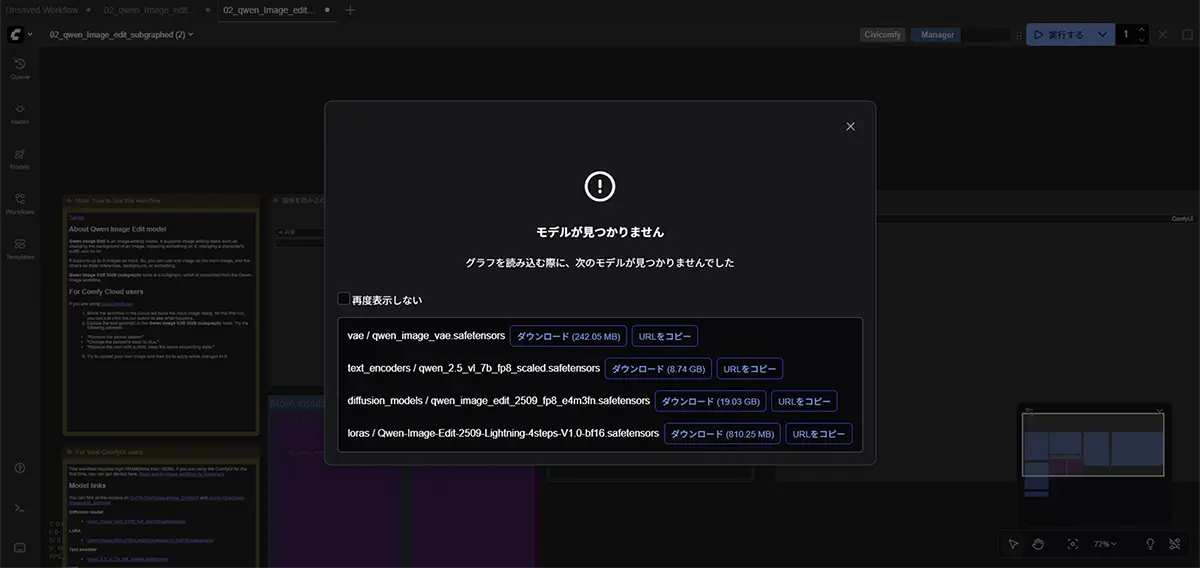Open the Nodes library sidebar icon
The height and width of the screenshot is (568, 1200).
point(19,113)
